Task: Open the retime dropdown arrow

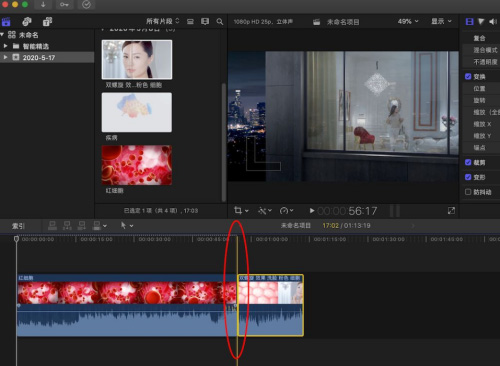Action: point(292,211)
